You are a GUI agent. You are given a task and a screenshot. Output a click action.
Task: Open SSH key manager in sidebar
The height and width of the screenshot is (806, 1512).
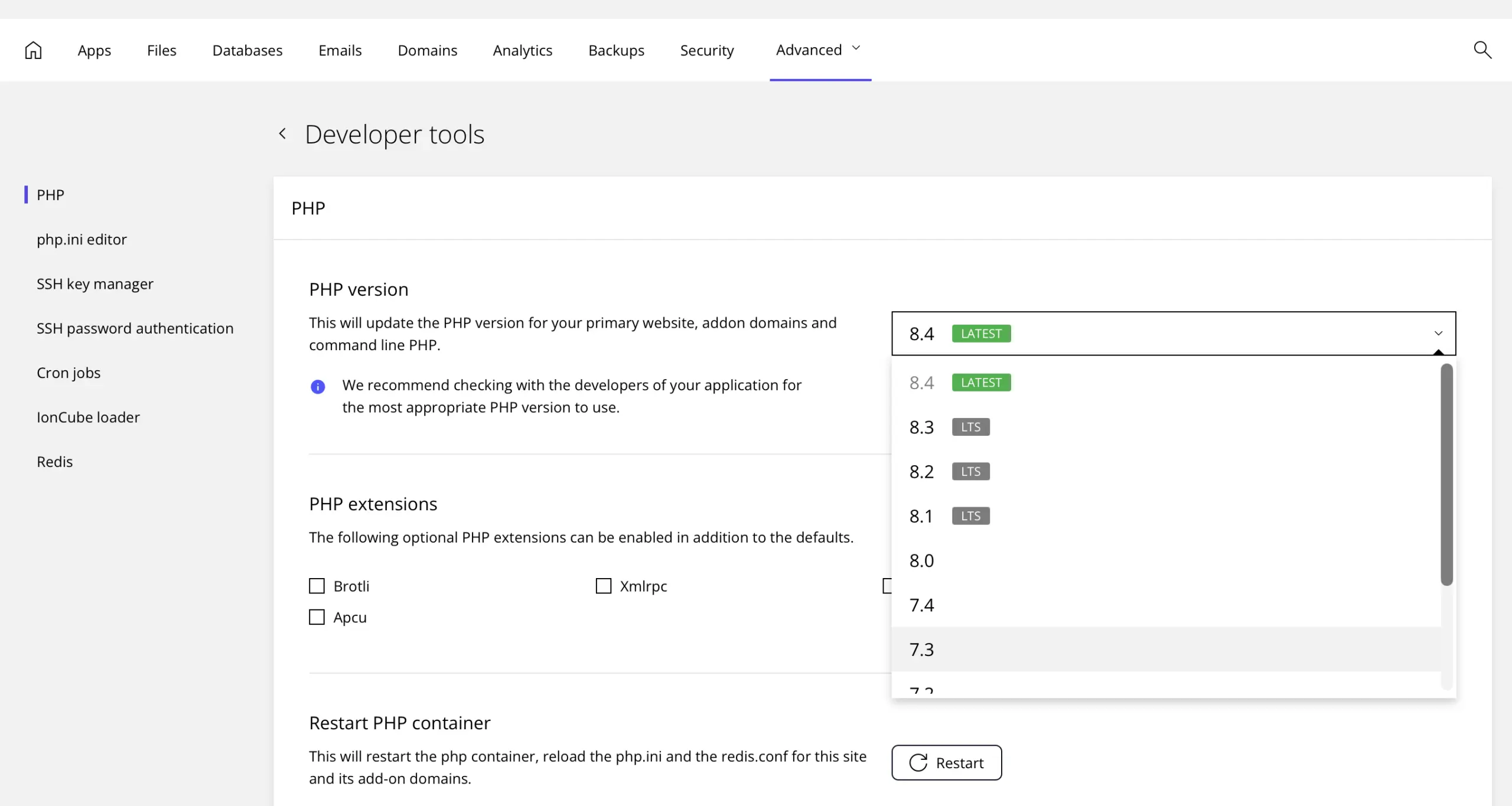tap(94, 284)
